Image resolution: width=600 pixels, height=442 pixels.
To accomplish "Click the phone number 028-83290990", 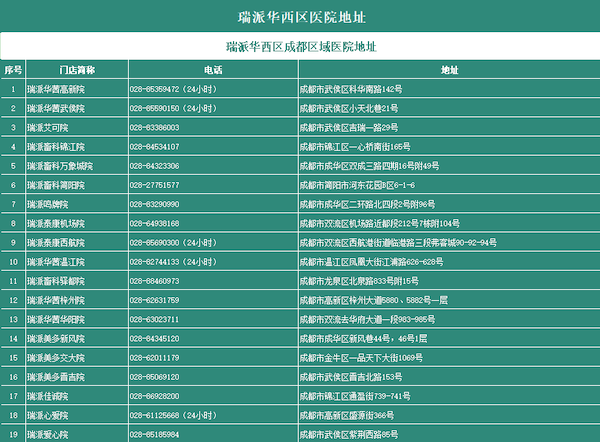I will coord(155,204).
